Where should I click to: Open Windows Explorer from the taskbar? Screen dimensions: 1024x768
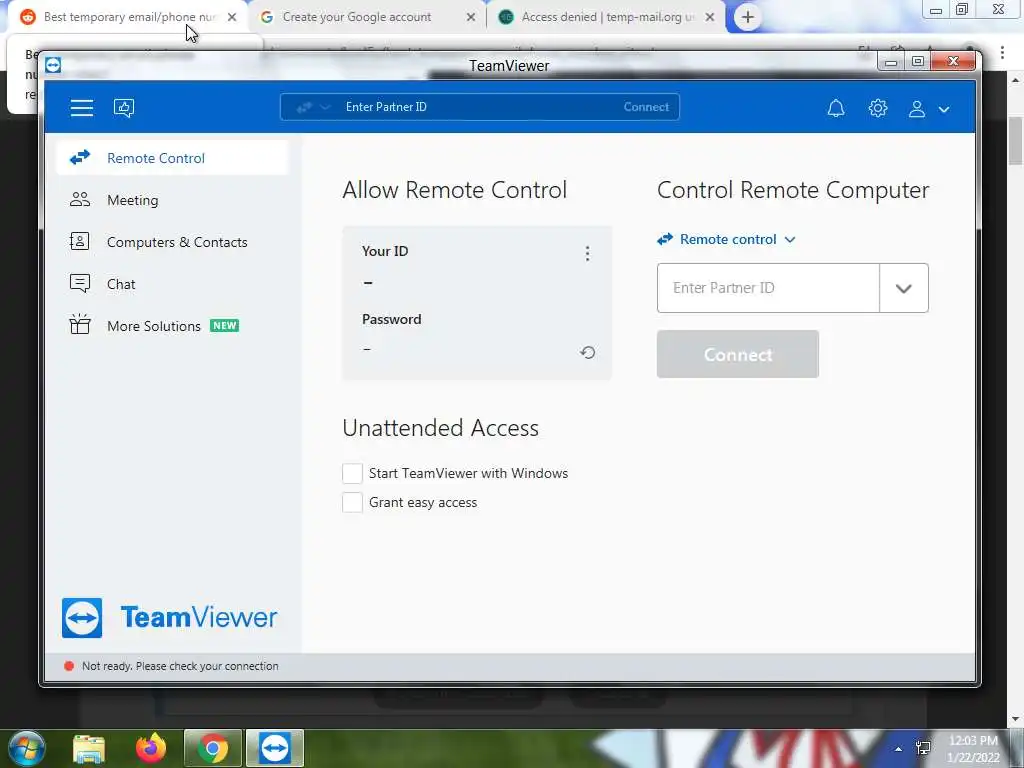point(89,748)
